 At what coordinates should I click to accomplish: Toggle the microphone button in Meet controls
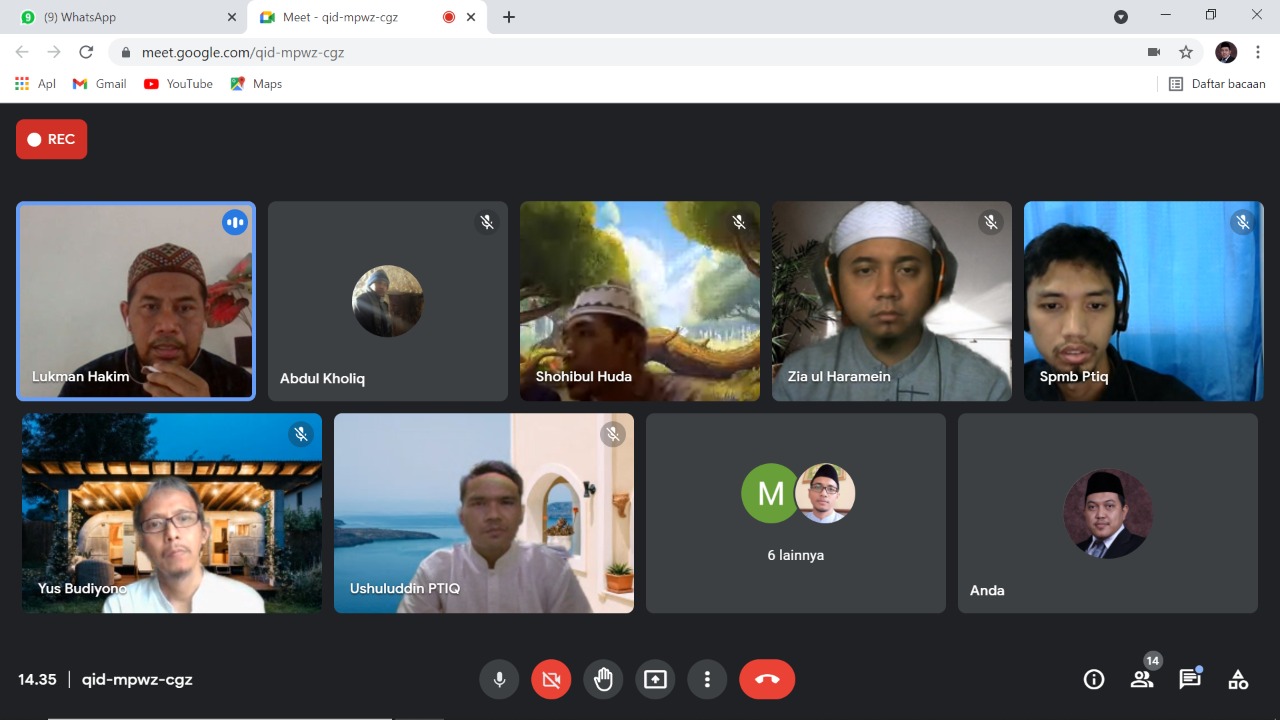499,679
